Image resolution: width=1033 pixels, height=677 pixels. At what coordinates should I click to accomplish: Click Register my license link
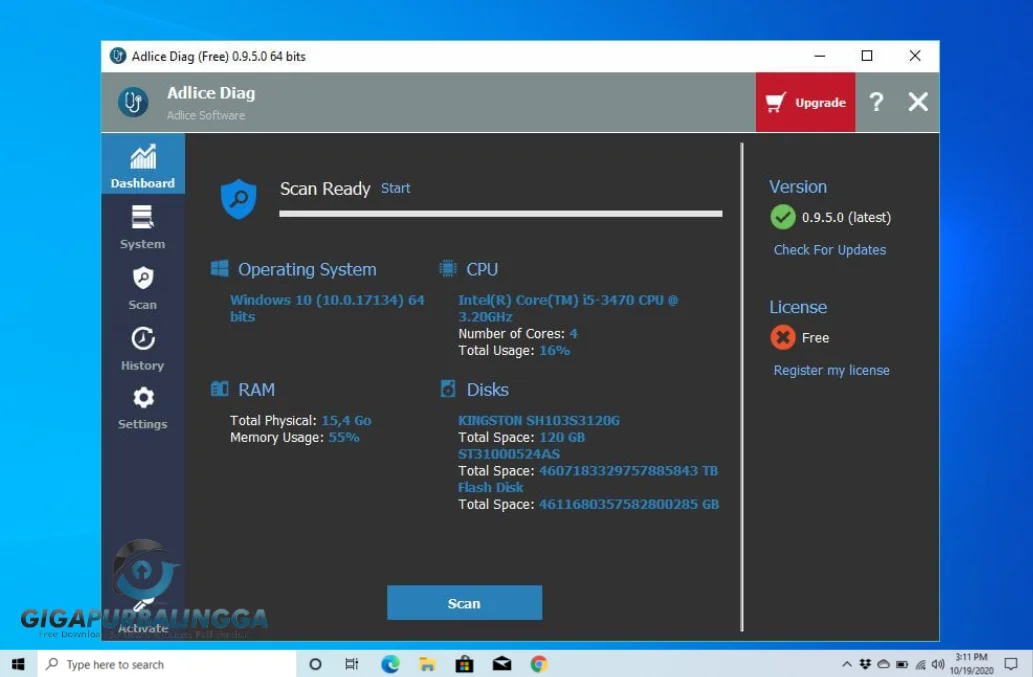pyautogui.click(x=831, y=370)
